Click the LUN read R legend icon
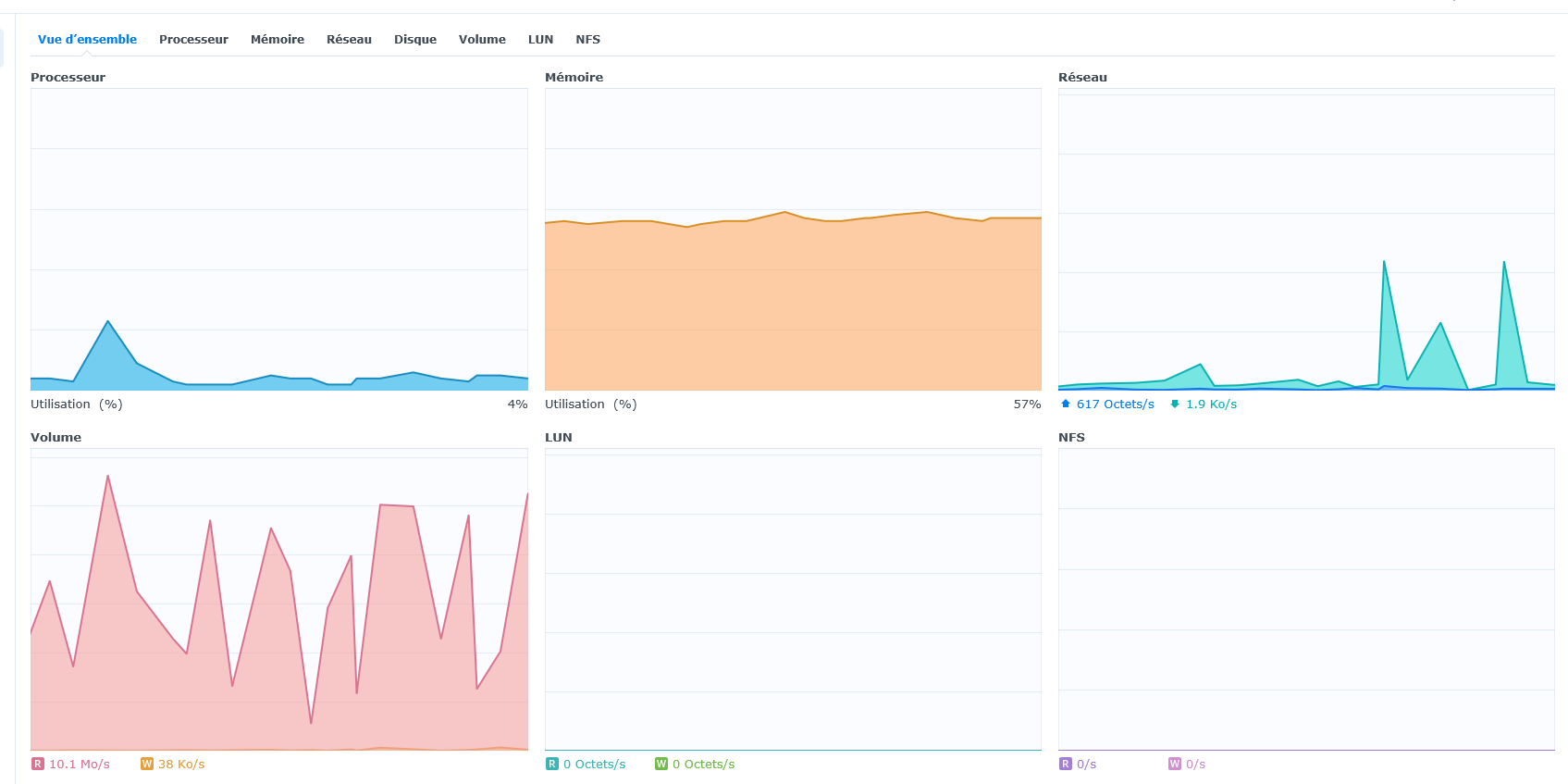Viewport: 1568px width, 784px height. tap(552, 764)
